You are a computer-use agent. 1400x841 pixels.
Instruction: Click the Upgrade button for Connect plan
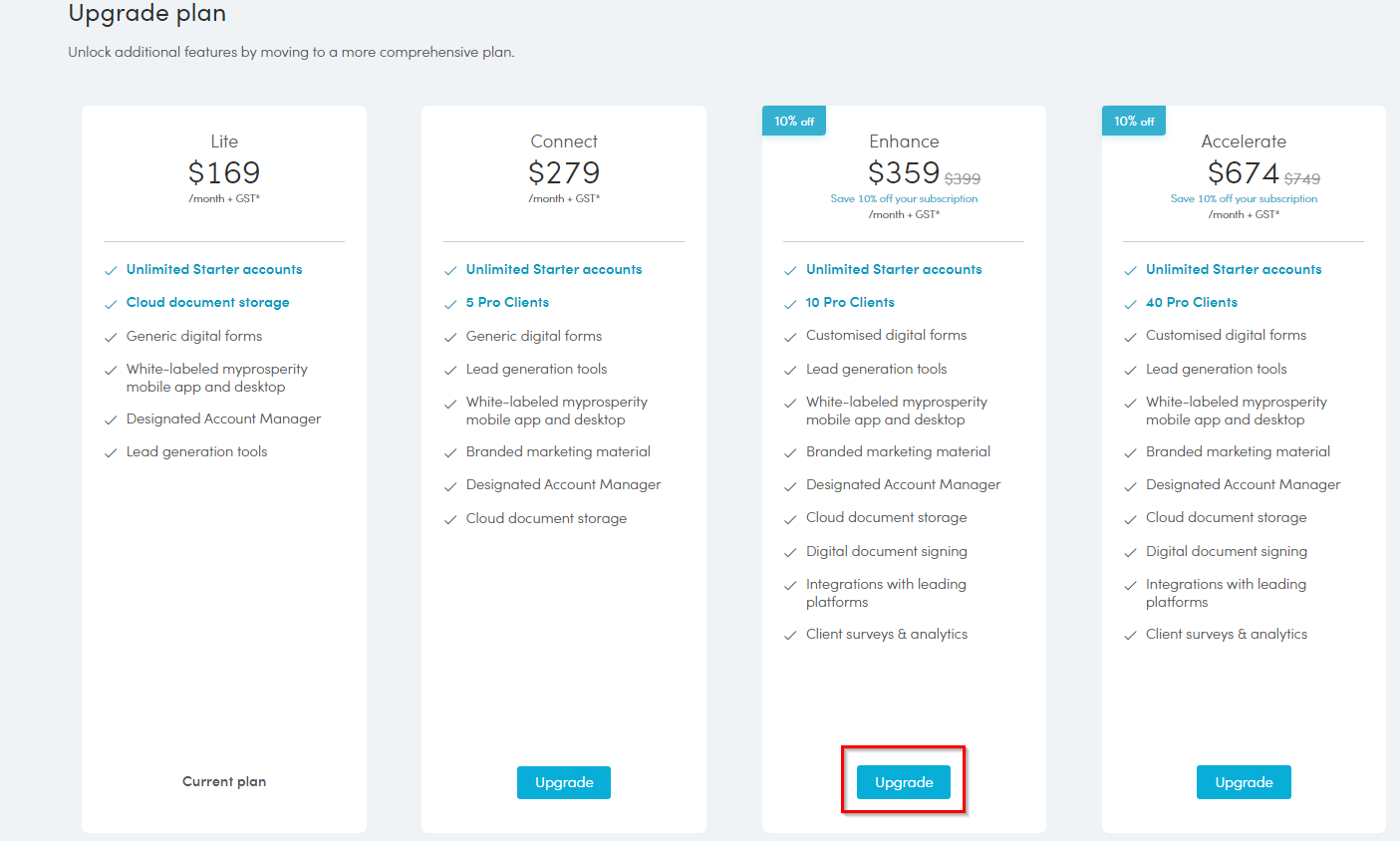564,782
